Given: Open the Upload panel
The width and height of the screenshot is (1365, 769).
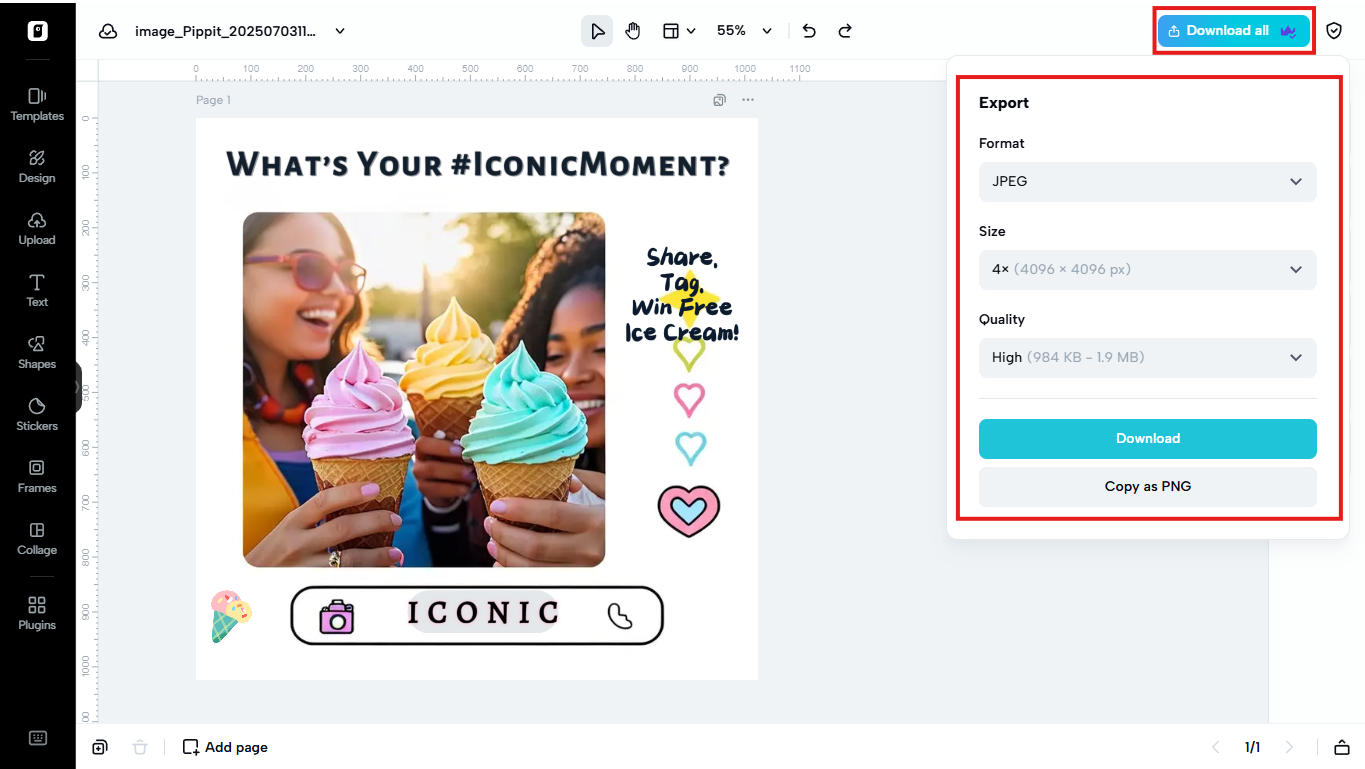Looking at the screenshot, I should click(x=37, y=228).
